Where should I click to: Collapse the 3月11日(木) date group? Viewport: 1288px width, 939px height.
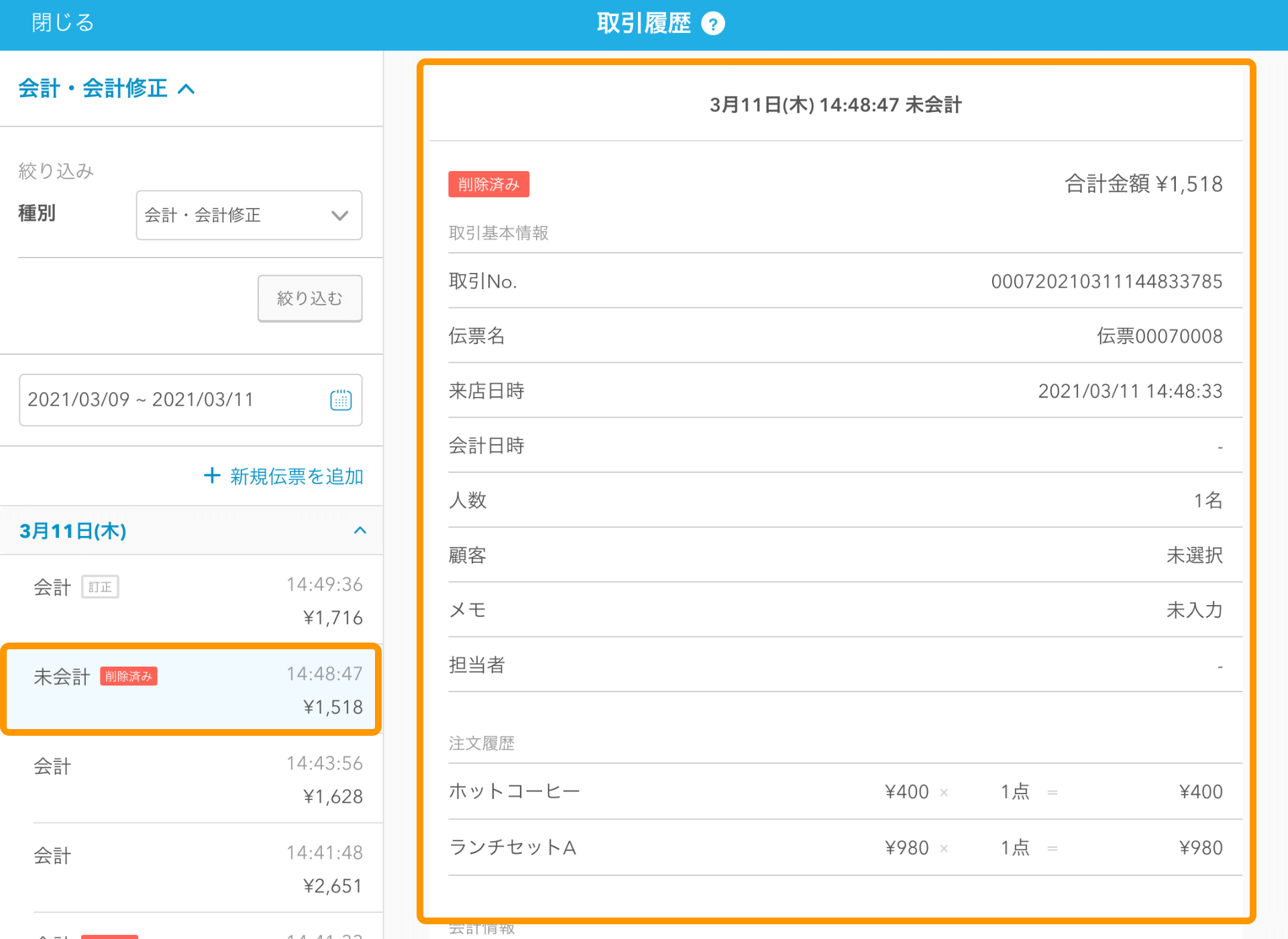tap(360, 531)
